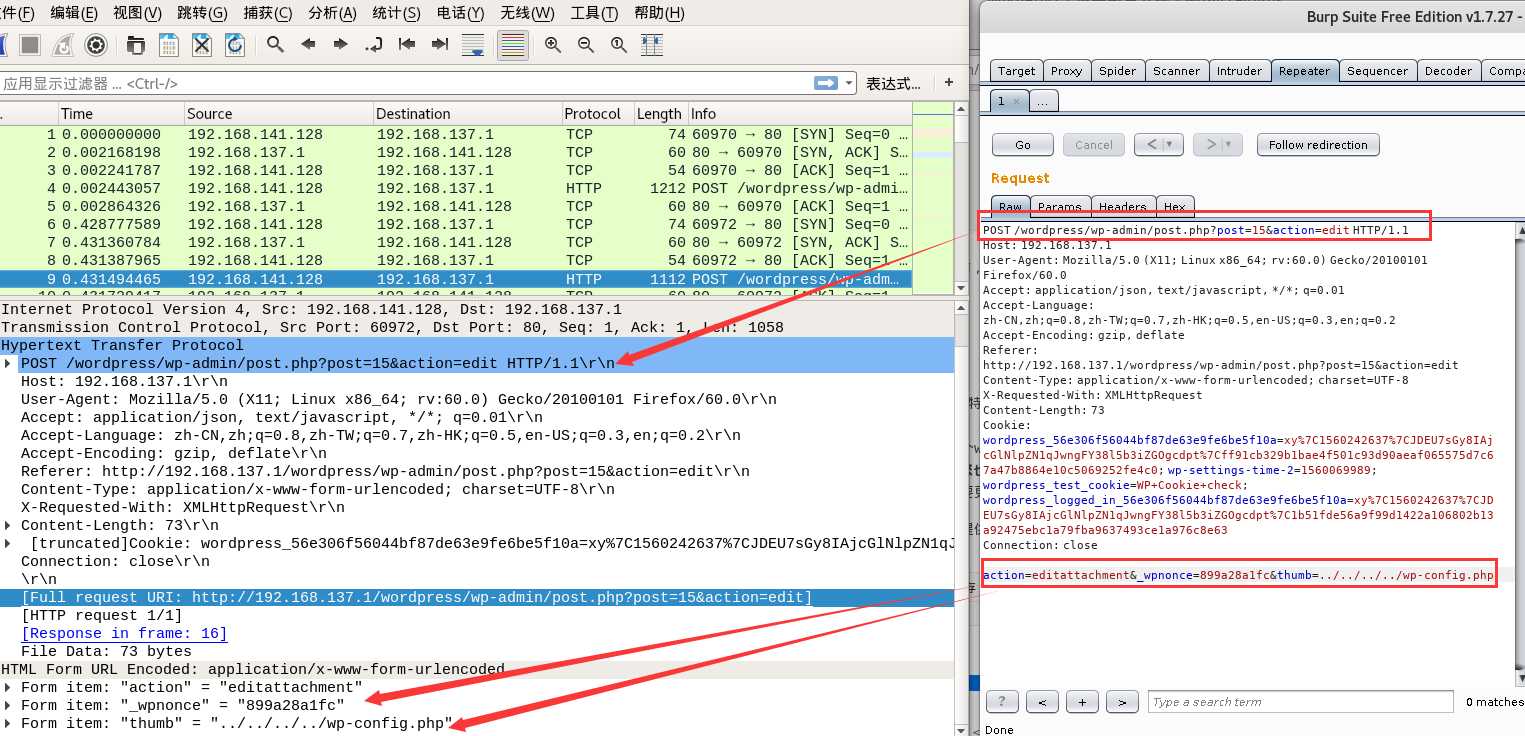
Task: Stop the running Wireshark capture
Action: point(30,45)
